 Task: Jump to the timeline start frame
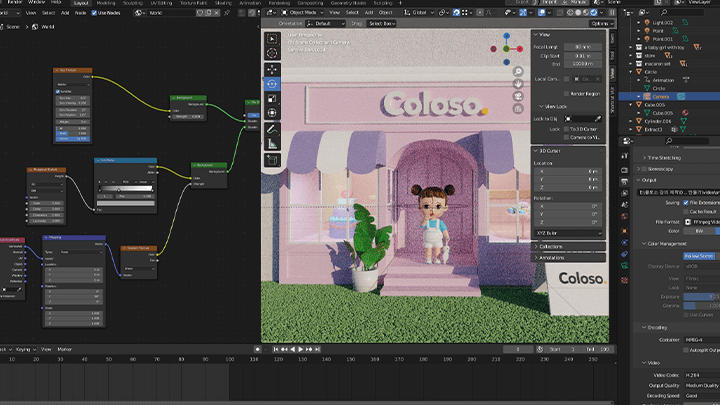[276, 349]
